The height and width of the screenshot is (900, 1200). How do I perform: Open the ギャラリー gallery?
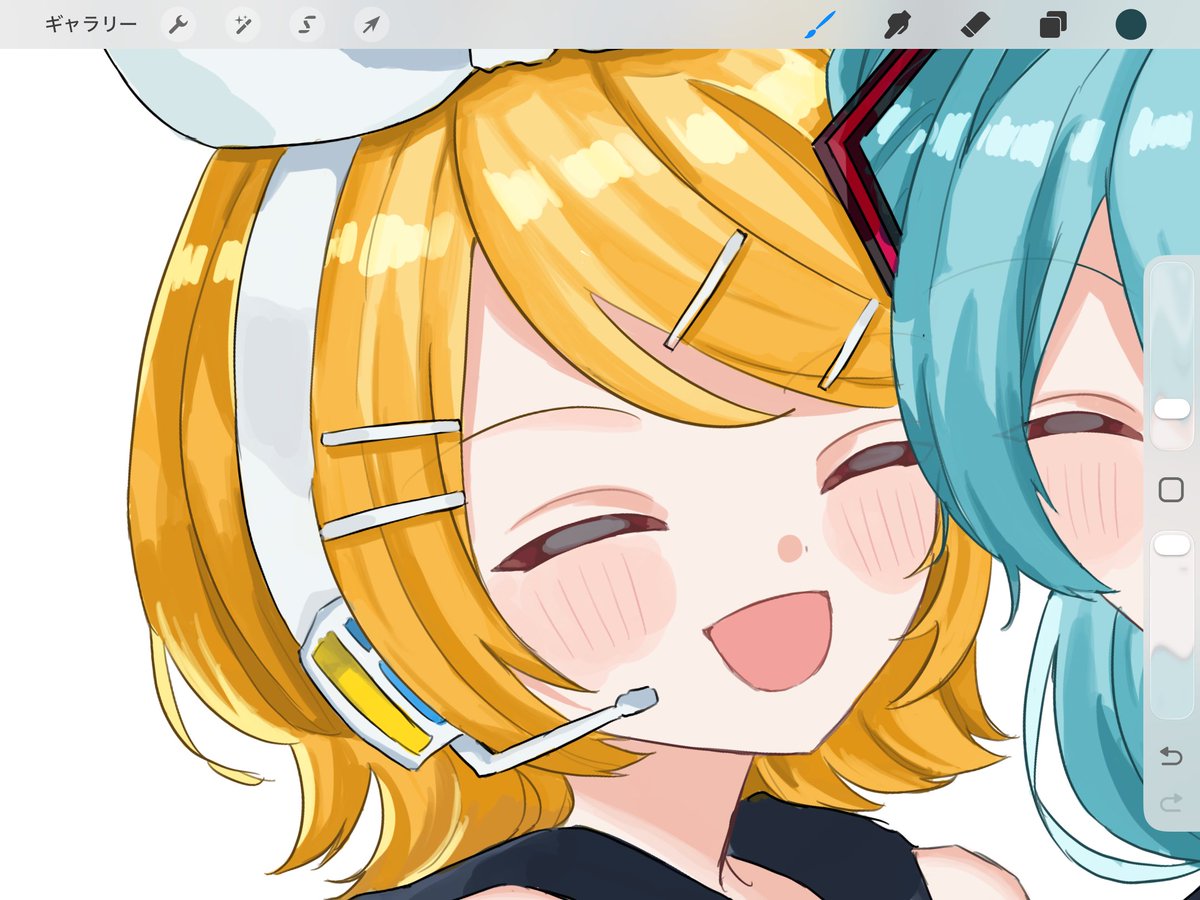pyautogui.click(x=91, y=24)
